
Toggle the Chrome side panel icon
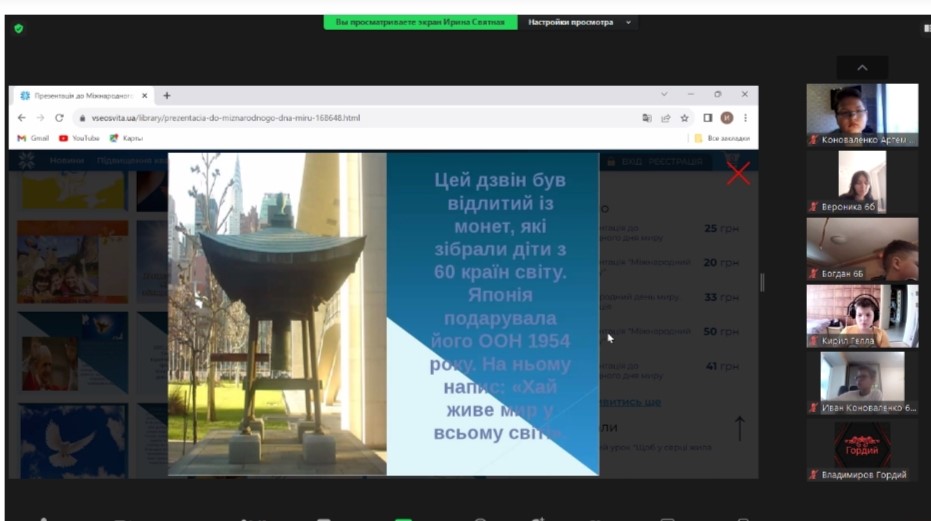[708, 118]
